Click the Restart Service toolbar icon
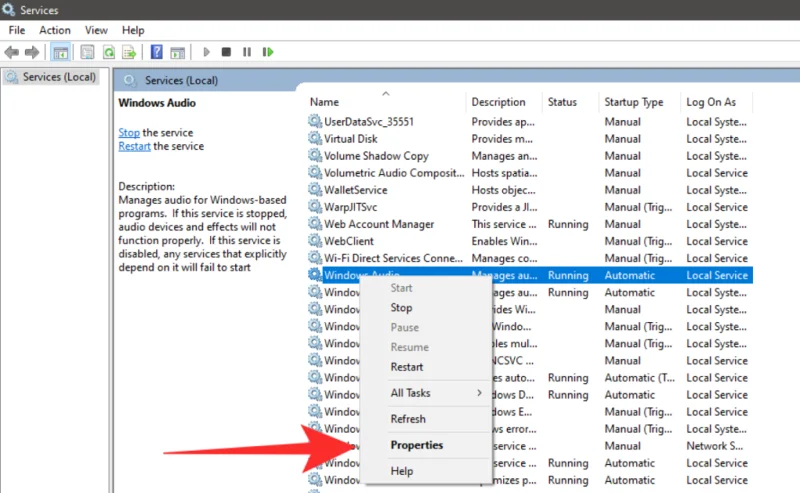Image resolution: width=800 pixels, height=493 pixels. coord(269,52)
